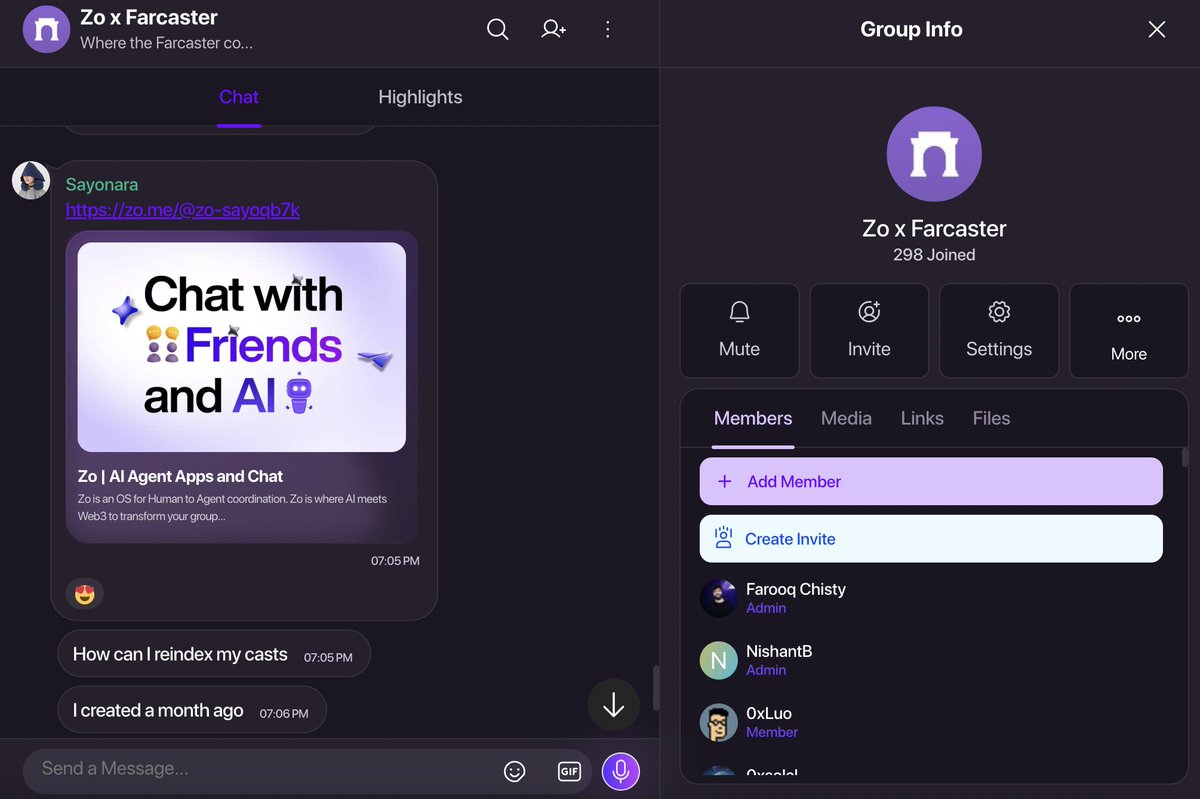Open the zo.me/@zo-sayoqb7k link

tap(183, 210)
